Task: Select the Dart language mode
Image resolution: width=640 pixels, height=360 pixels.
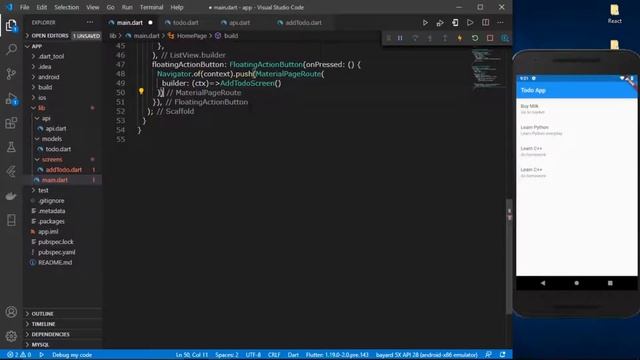Action: 293,355
